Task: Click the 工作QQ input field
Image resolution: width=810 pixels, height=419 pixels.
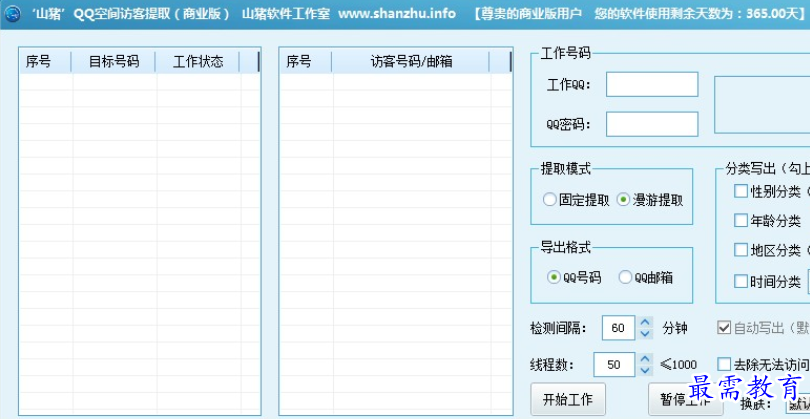Action: point(652,84)
